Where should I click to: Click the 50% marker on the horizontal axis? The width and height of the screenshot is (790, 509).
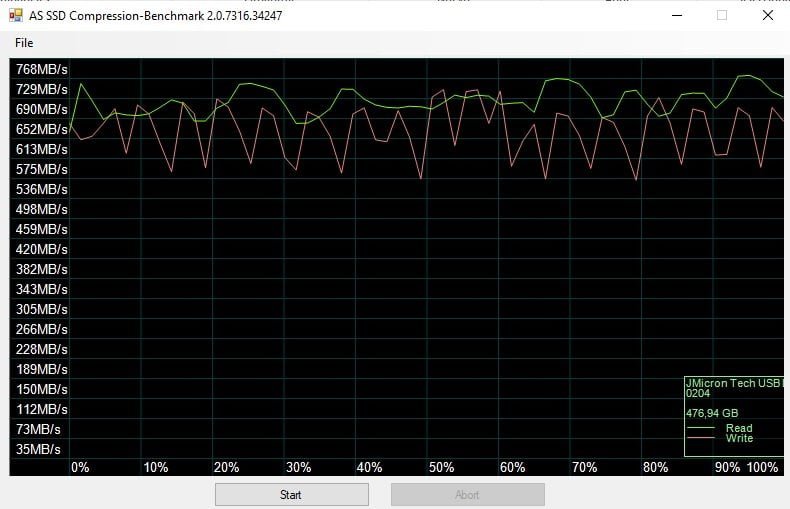(441, 467)
